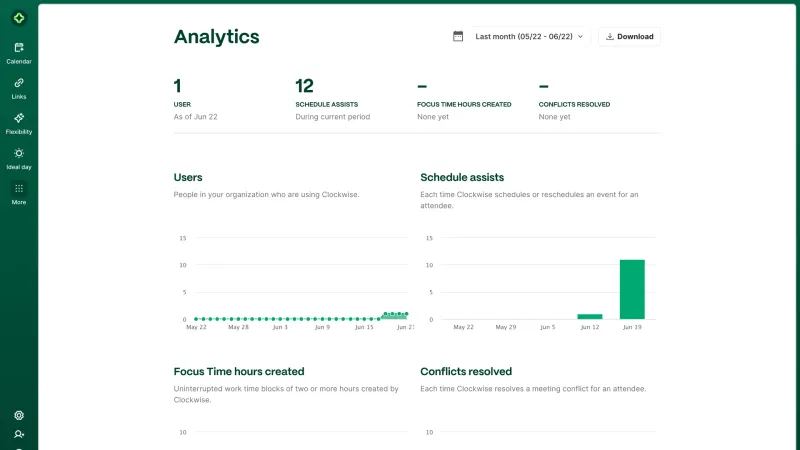Image resolution: width=800 pixels, height=450 pixels.
Task: Click the 'Users' chart heading
Action: coord(188,178)
